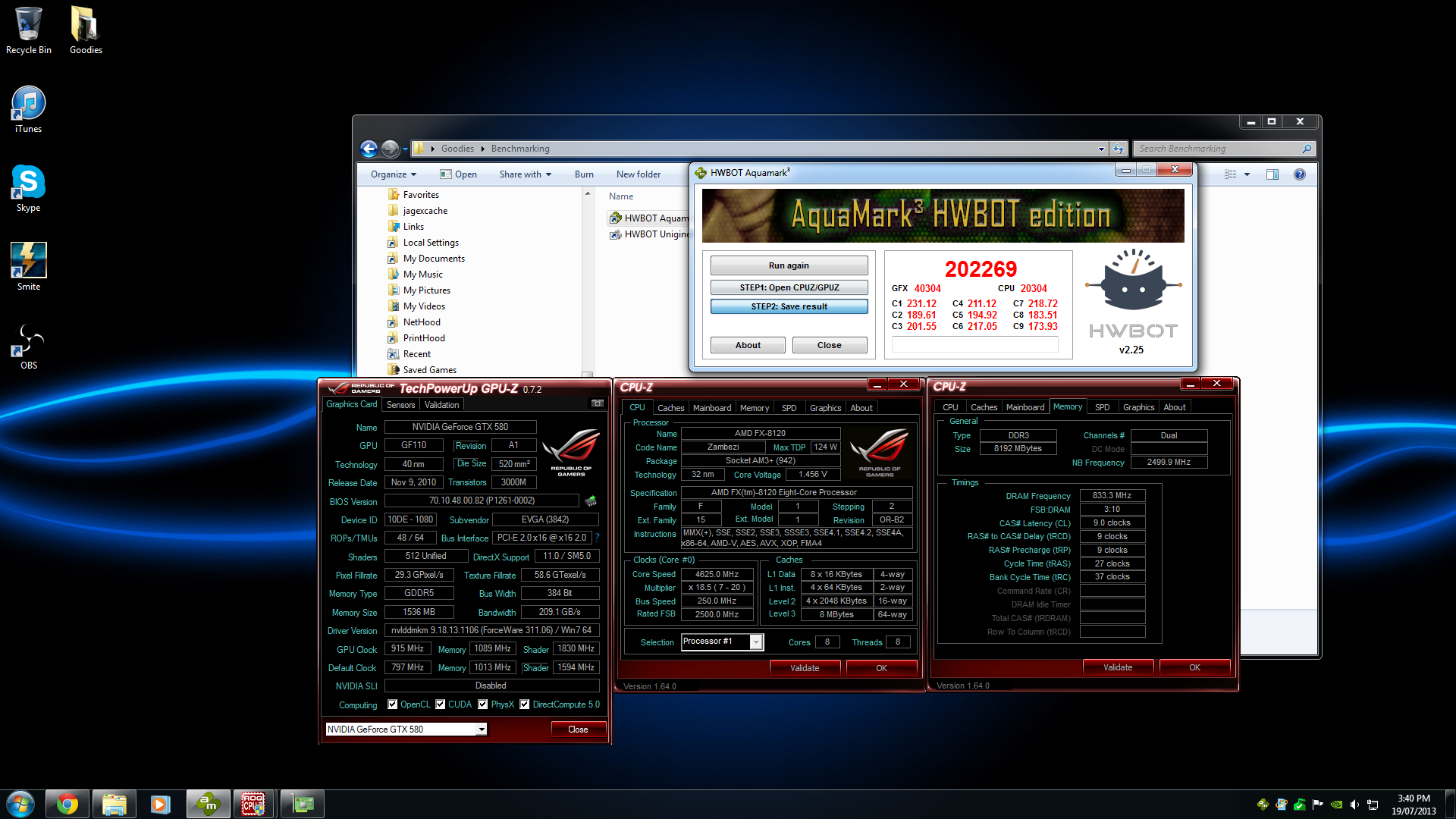This screenshot has width=1456, height=819.
Task: Click the Close button in GPU-Z
Action: (x=578, y=730)
